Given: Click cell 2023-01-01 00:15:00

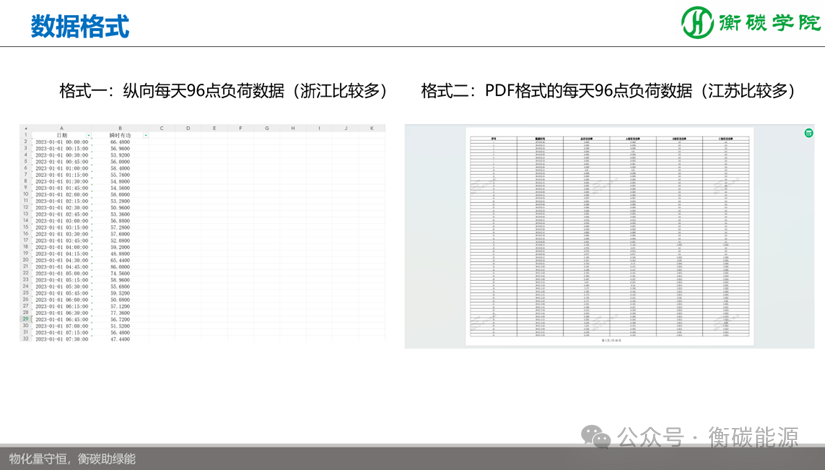Looking at the screenshot, I should click(x=62, y=148).
